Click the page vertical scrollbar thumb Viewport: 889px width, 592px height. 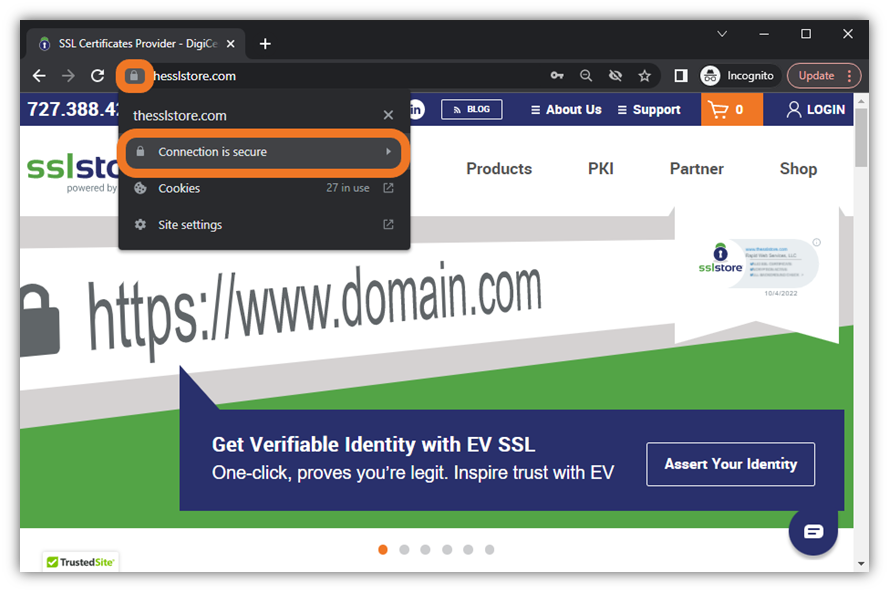(861, 137)
